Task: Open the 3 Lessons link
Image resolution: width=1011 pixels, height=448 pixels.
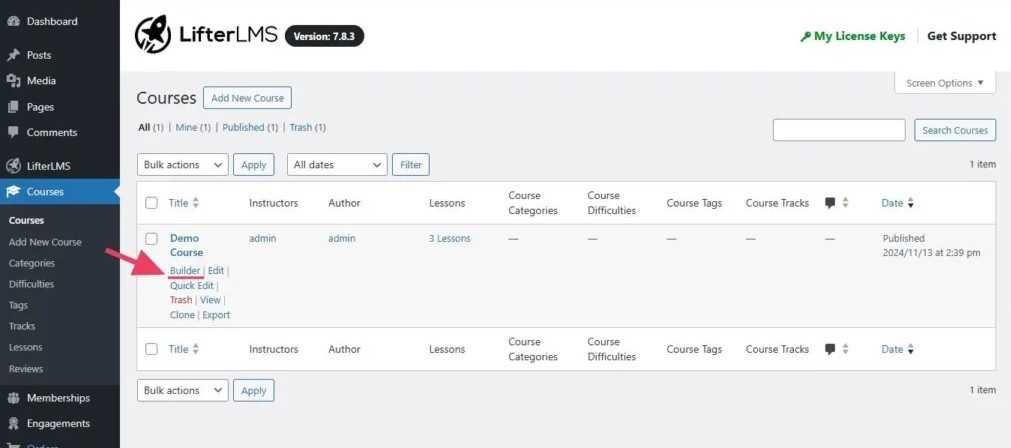Action: [449, 239]
